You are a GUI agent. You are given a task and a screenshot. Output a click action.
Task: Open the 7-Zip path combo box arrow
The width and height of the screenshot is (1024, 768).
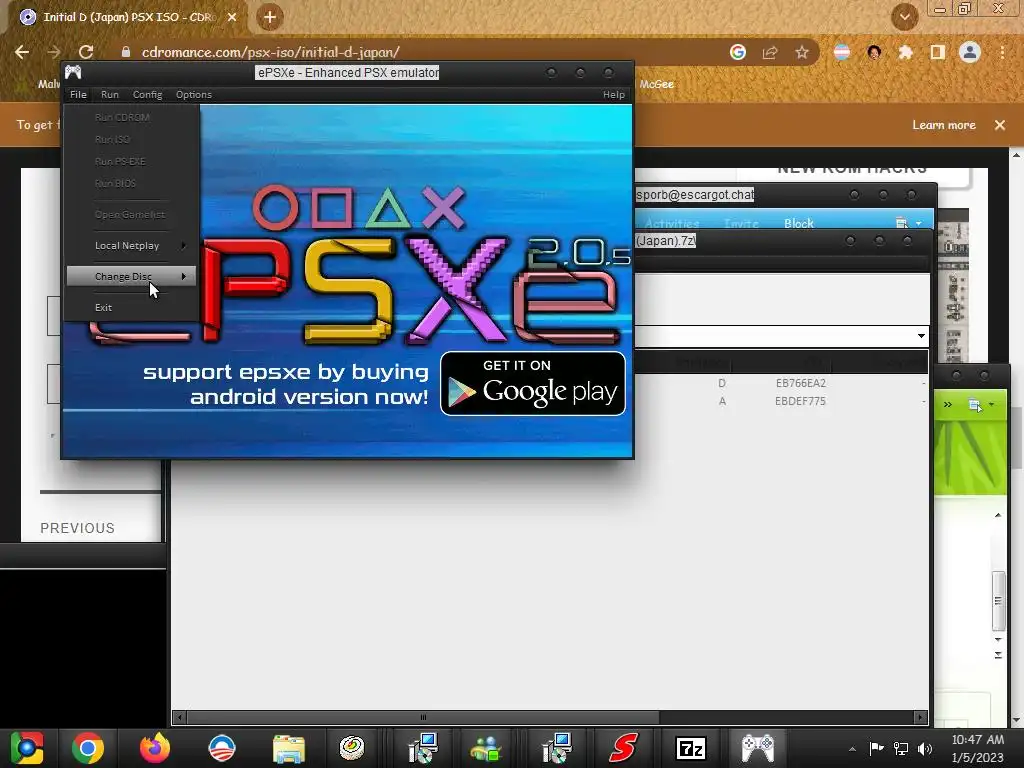point(921,336)
